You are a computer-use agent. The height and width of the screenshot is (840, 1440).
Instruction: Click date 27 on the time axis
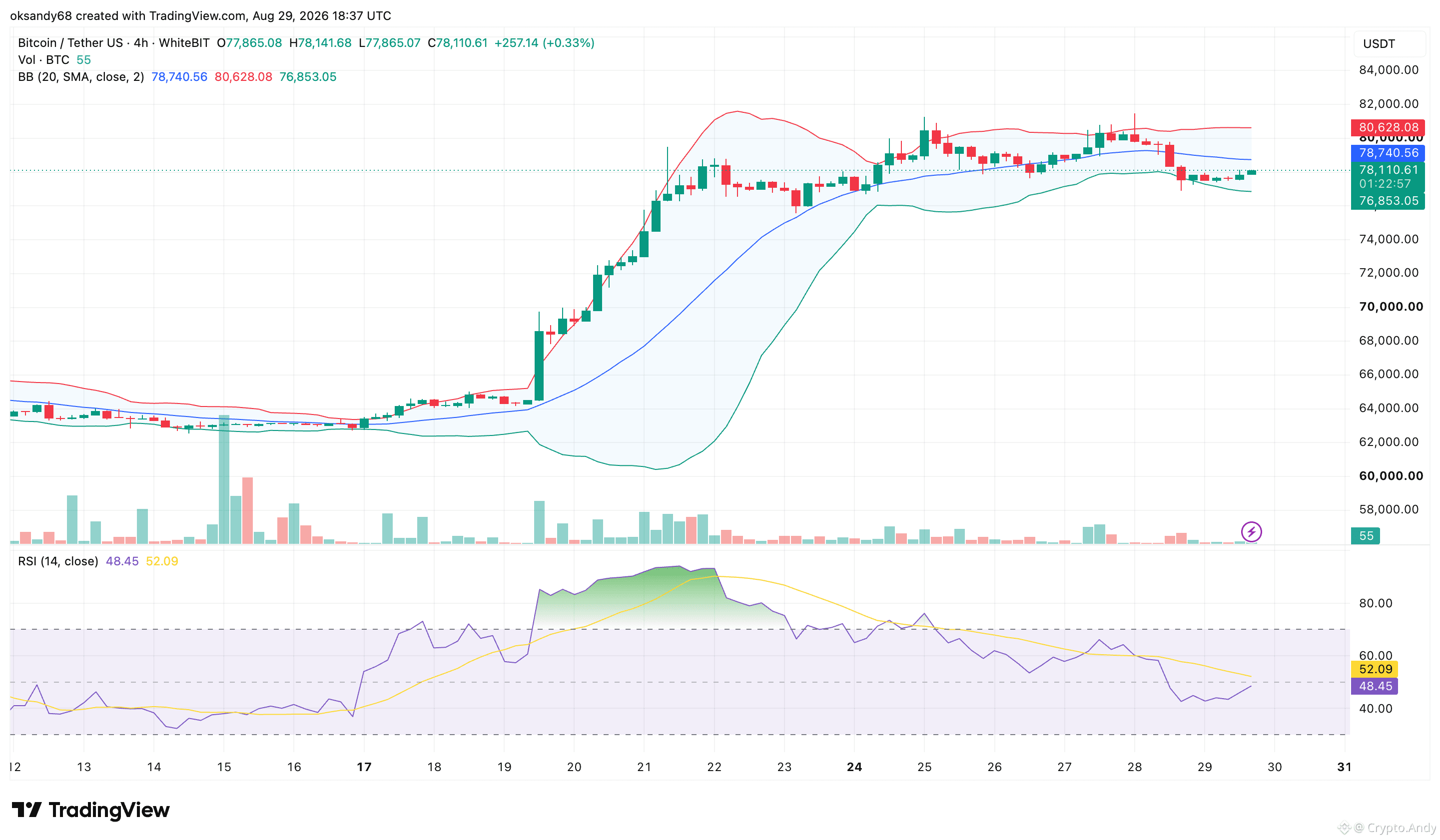pyautogui.click(x=1065, y=767)
